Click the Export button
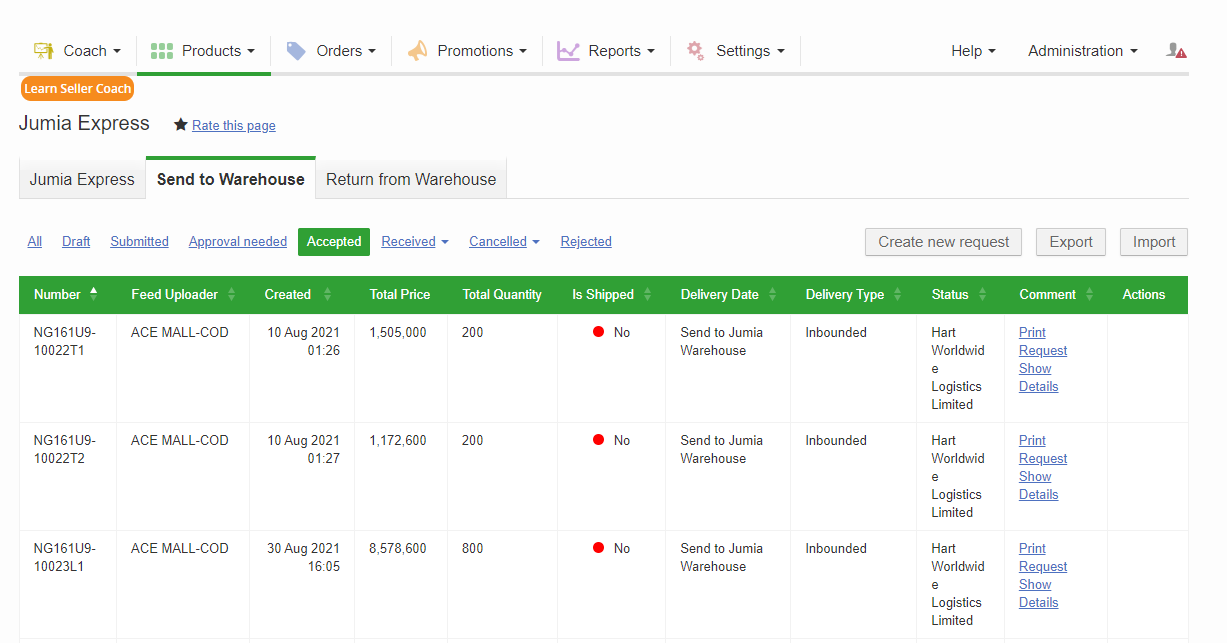Viewport: 1227px width, 643px height. point(1071,241)
